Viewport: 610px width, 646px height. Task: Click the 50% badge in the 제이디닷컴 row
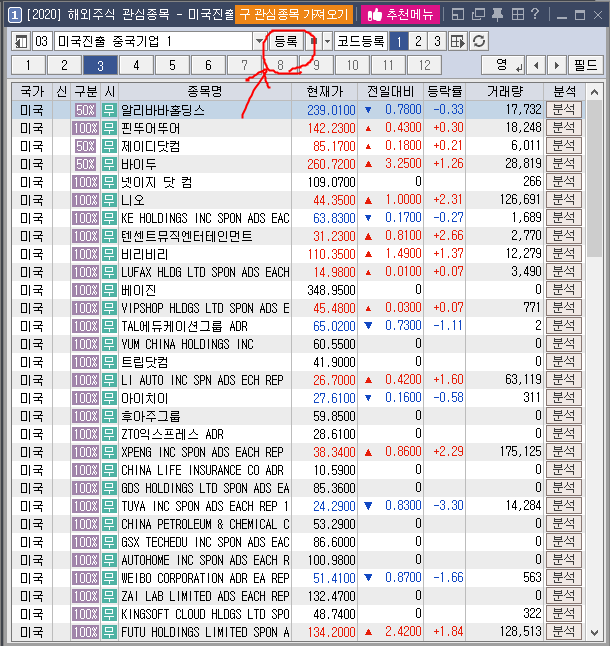coord(86,146)
